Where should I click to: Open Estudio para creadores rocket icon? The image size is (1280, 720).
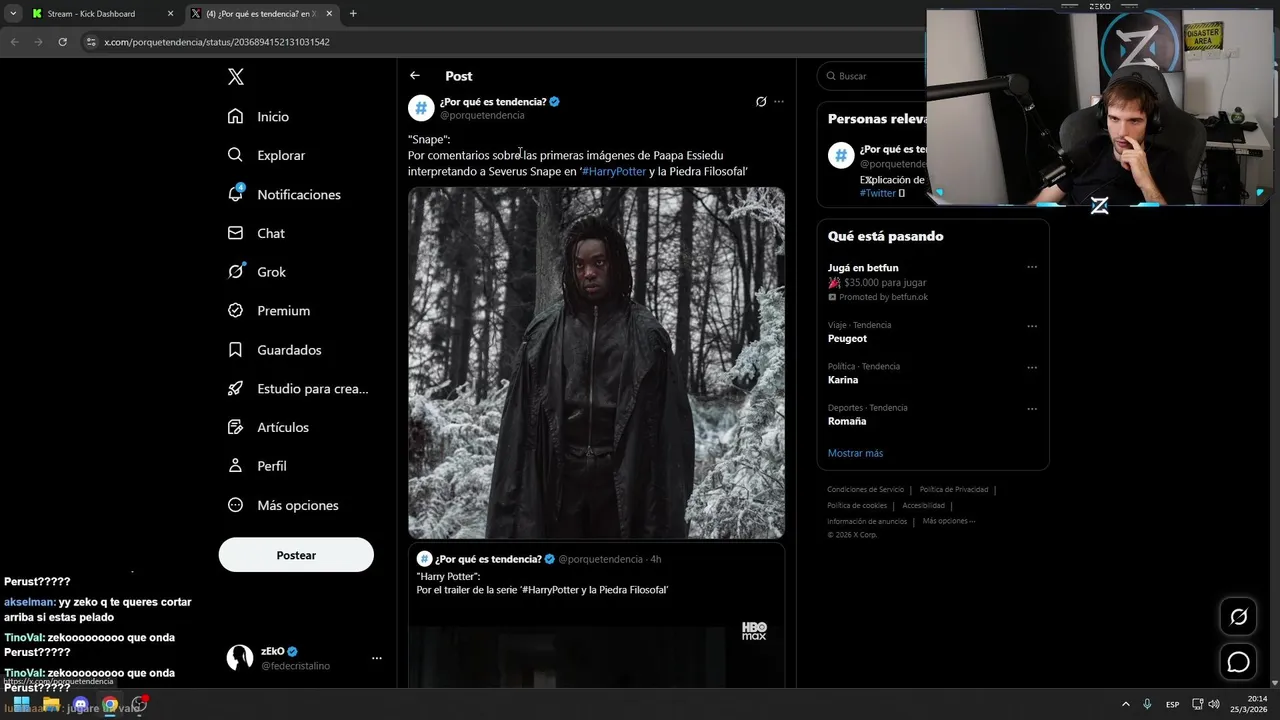(x=235, y=388)
